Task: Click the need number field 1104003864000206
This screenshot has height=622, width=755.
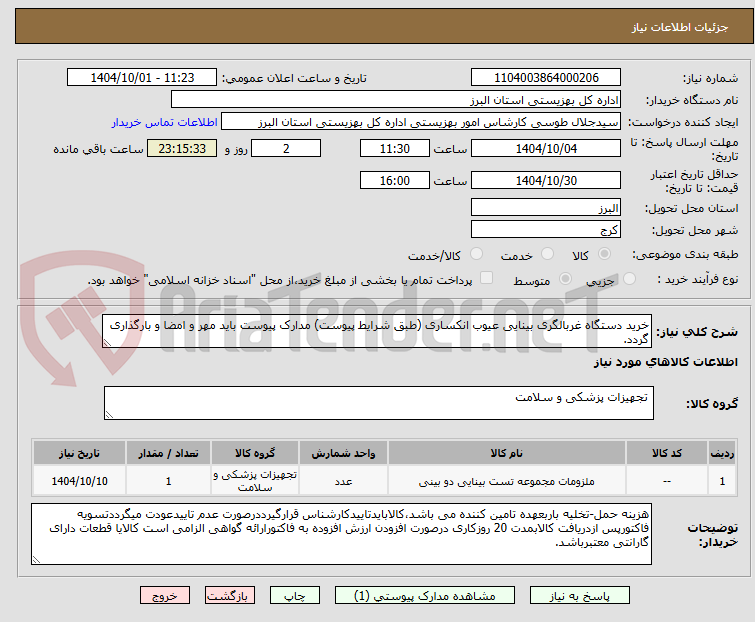Action: [546, 78]
